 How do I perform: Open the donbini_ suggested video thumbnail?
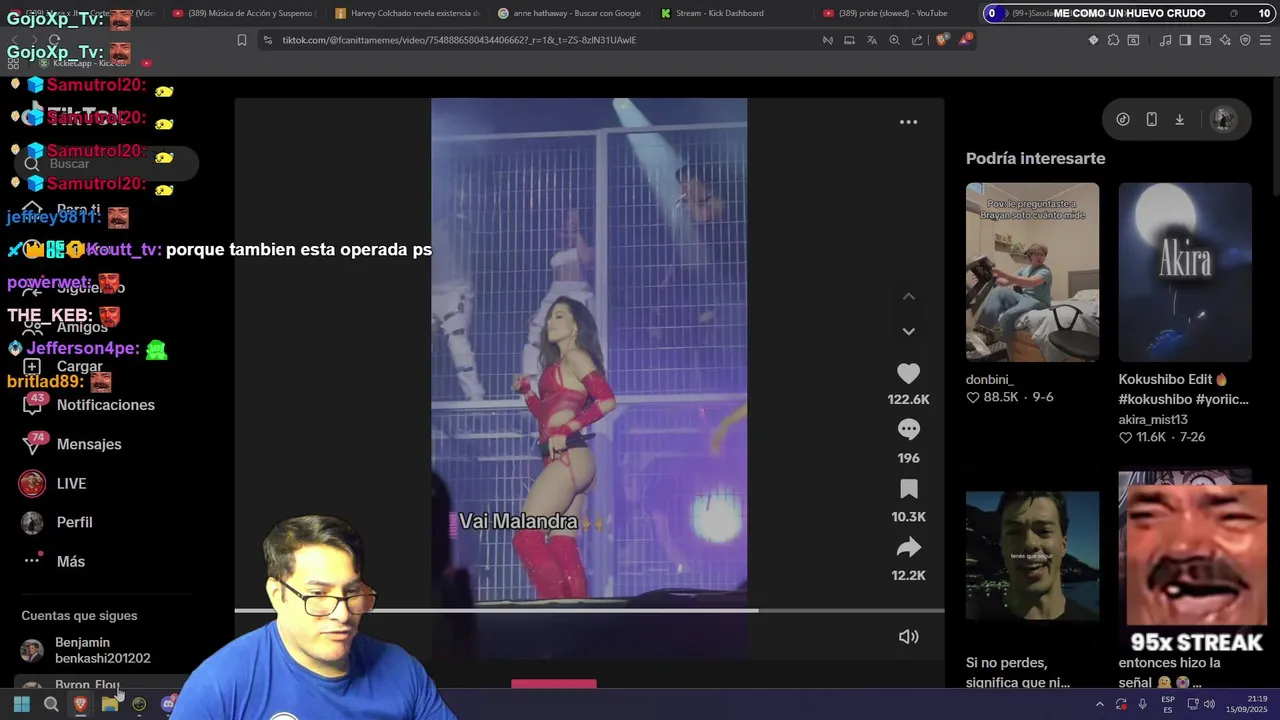pos(1032,272)
